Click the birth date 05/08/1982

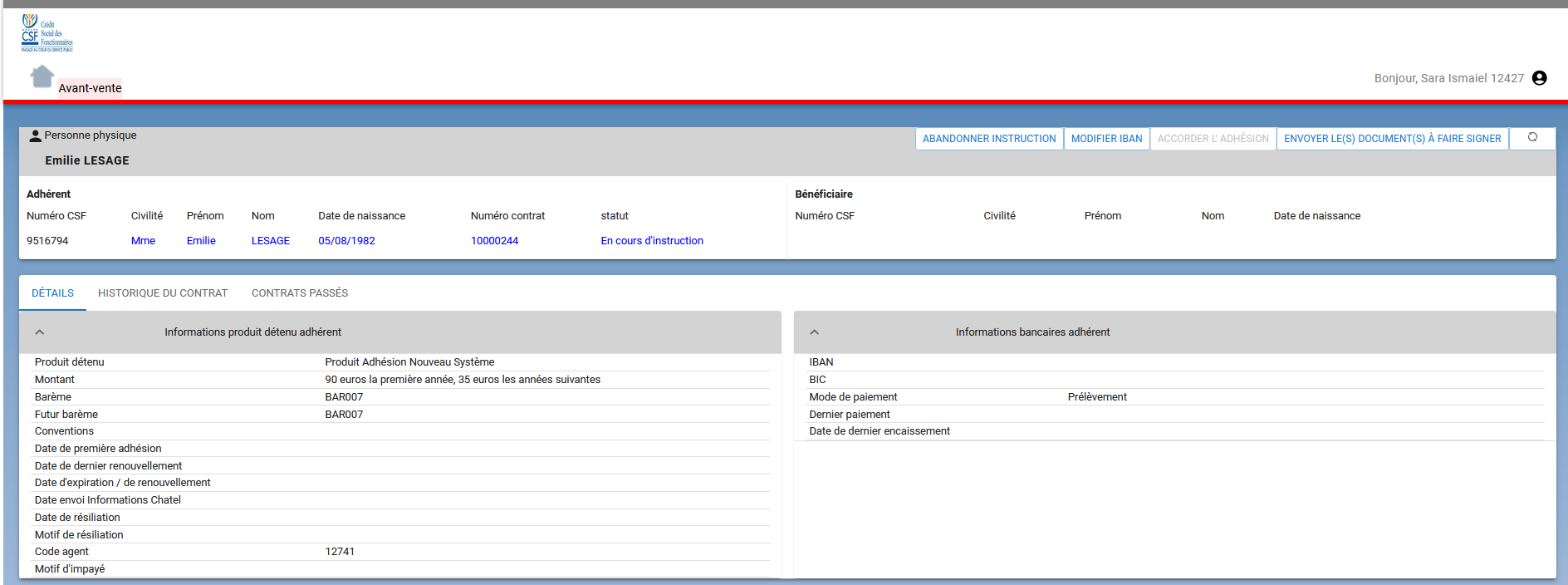tap(346, 241)
